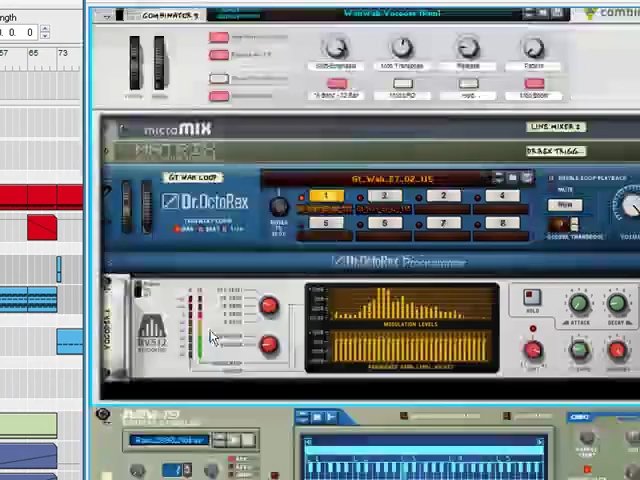640x480 pixels.
Task: Select the Combinator patch name display
Action: tap(392, 13)
